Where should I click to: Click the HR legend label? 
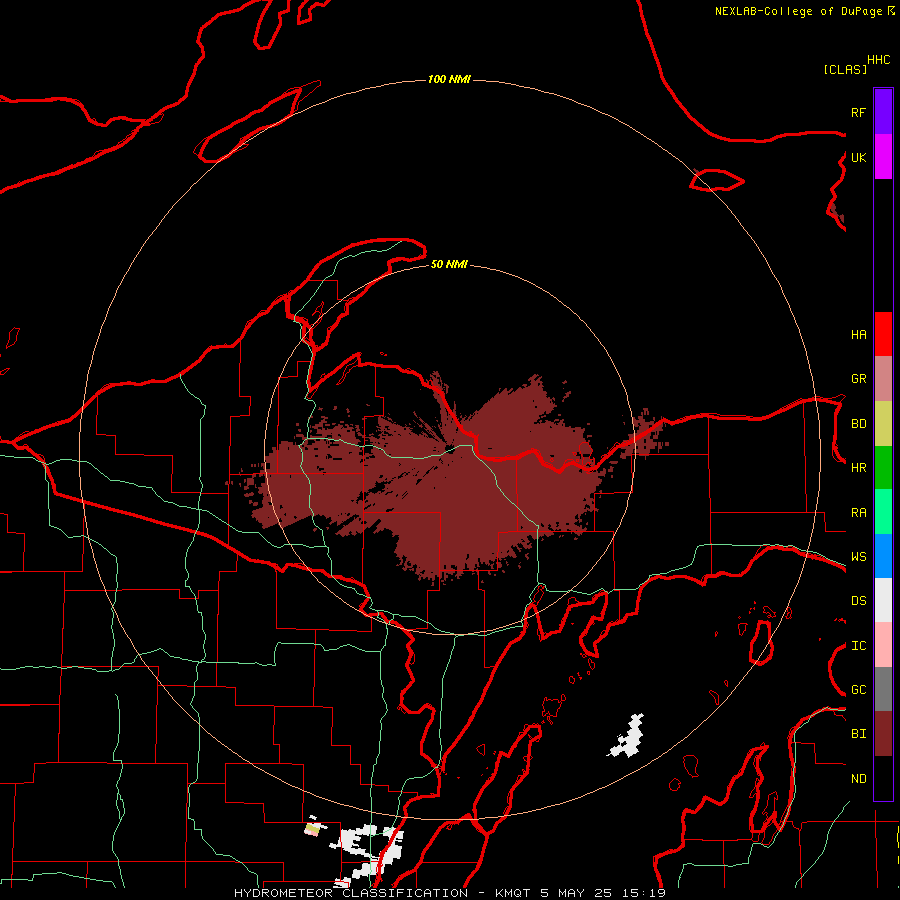(x=858, y=468)
